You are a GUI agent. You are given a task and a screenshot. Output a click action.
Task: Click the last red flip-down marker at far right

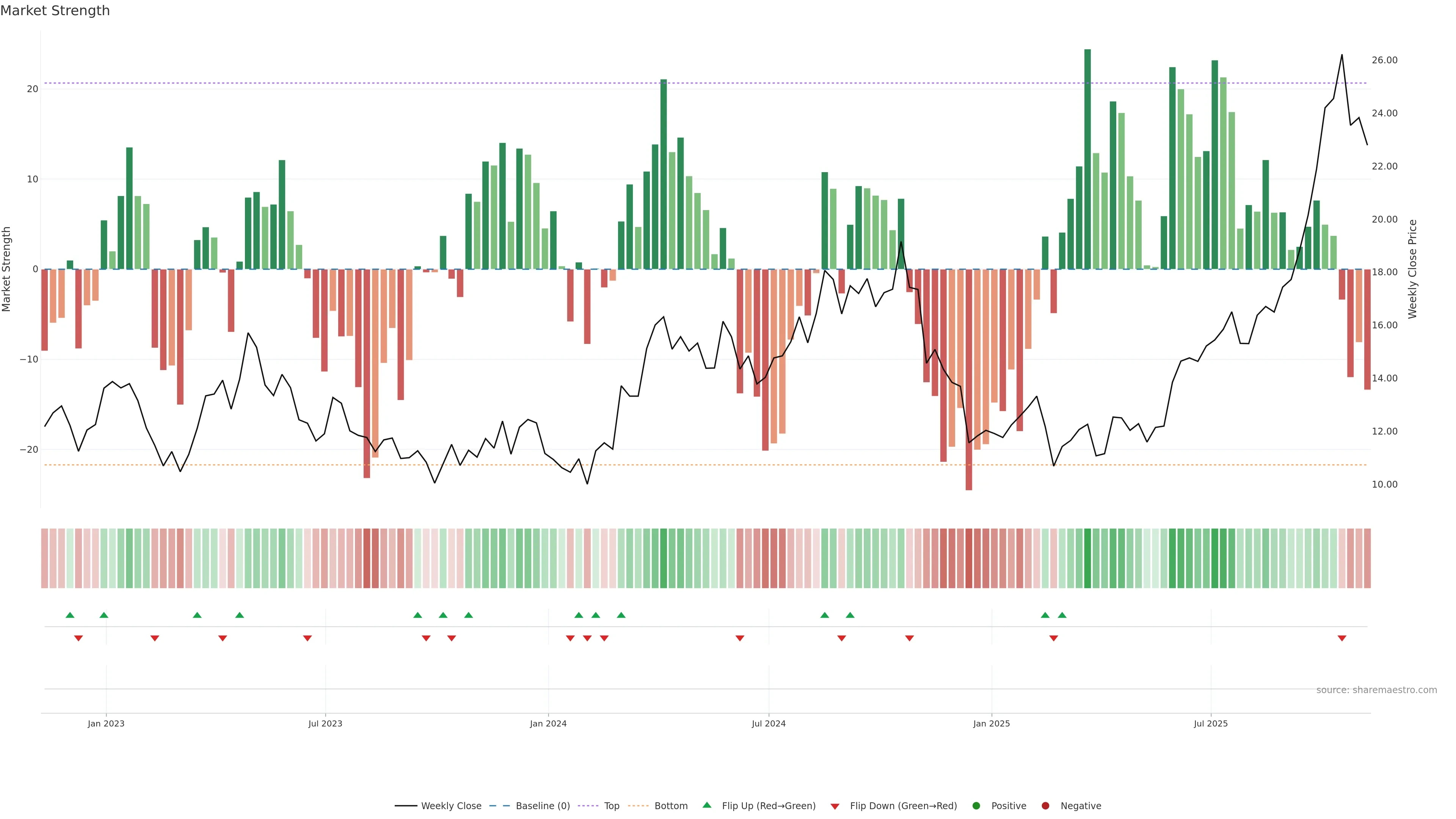coord(1342,638)
